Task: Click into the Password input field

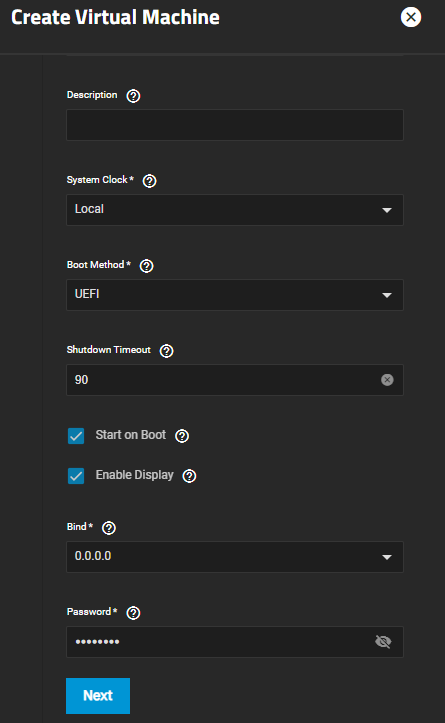Action: click(x=221, y=642)
